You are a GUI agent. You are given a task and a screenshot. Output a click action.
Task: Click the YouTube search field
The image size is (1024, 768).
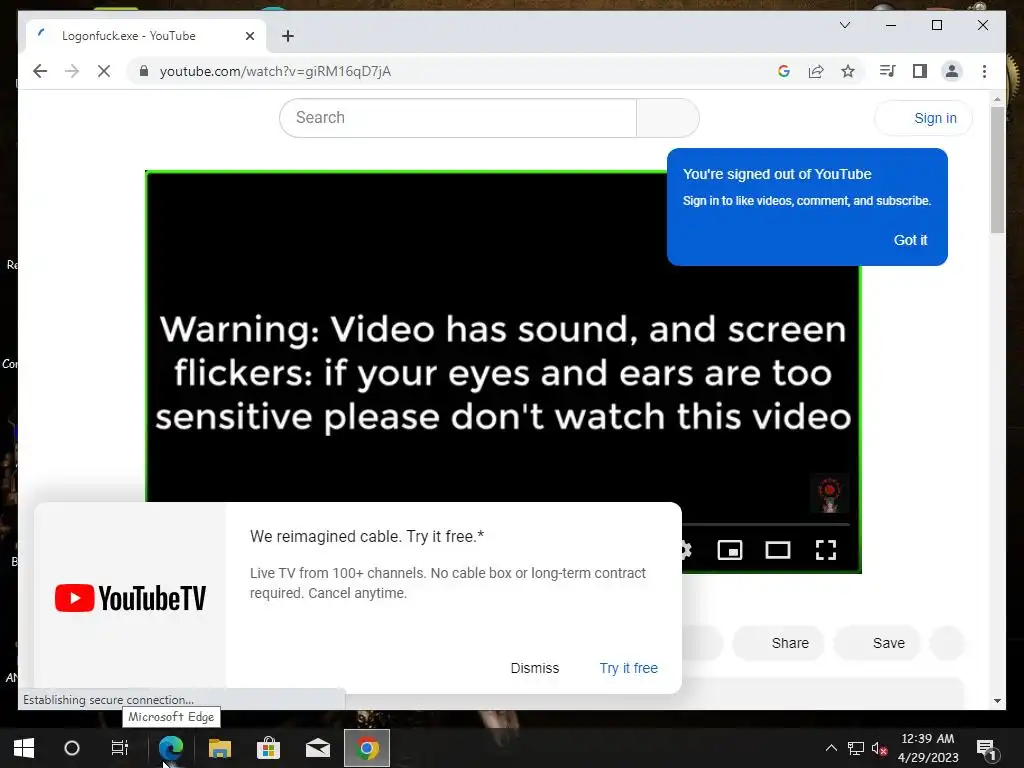[x=458, y=118]
